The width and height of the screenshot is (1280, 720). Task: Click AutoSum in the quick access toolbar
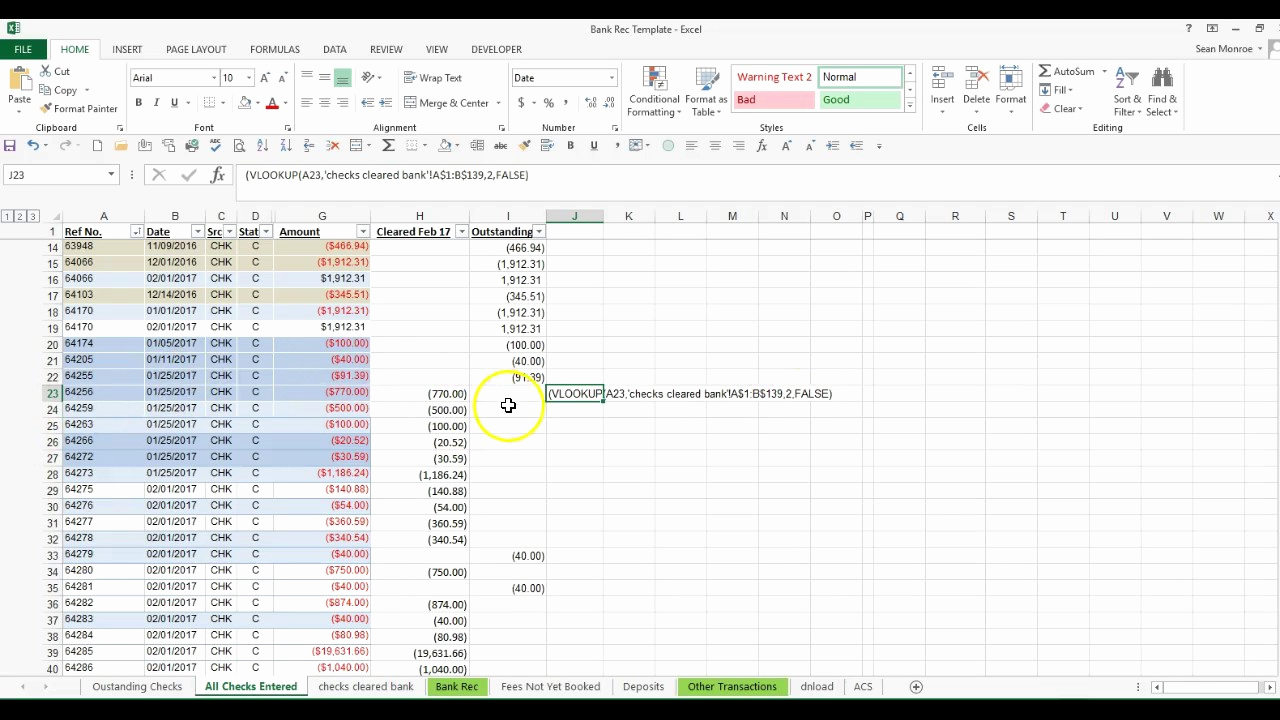pyautogui.click(x=388, y=145)
